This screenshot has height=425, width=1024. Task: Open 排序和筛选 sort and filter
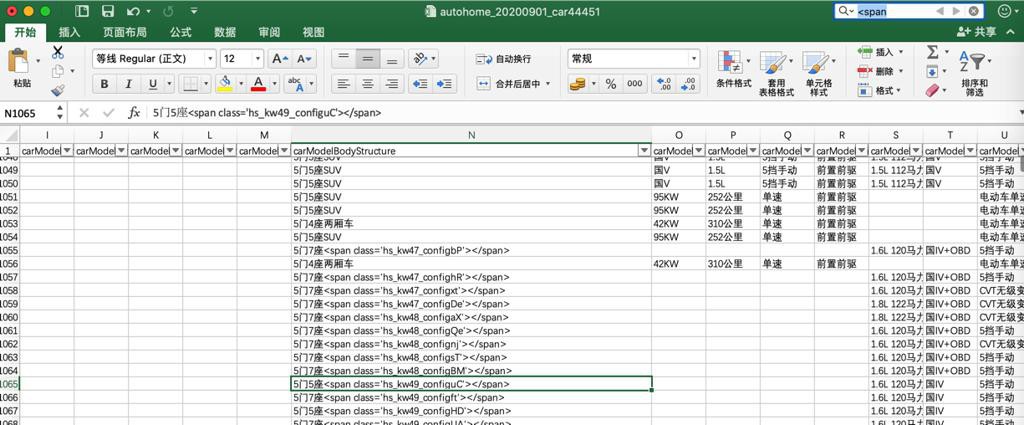pos(974,73)
